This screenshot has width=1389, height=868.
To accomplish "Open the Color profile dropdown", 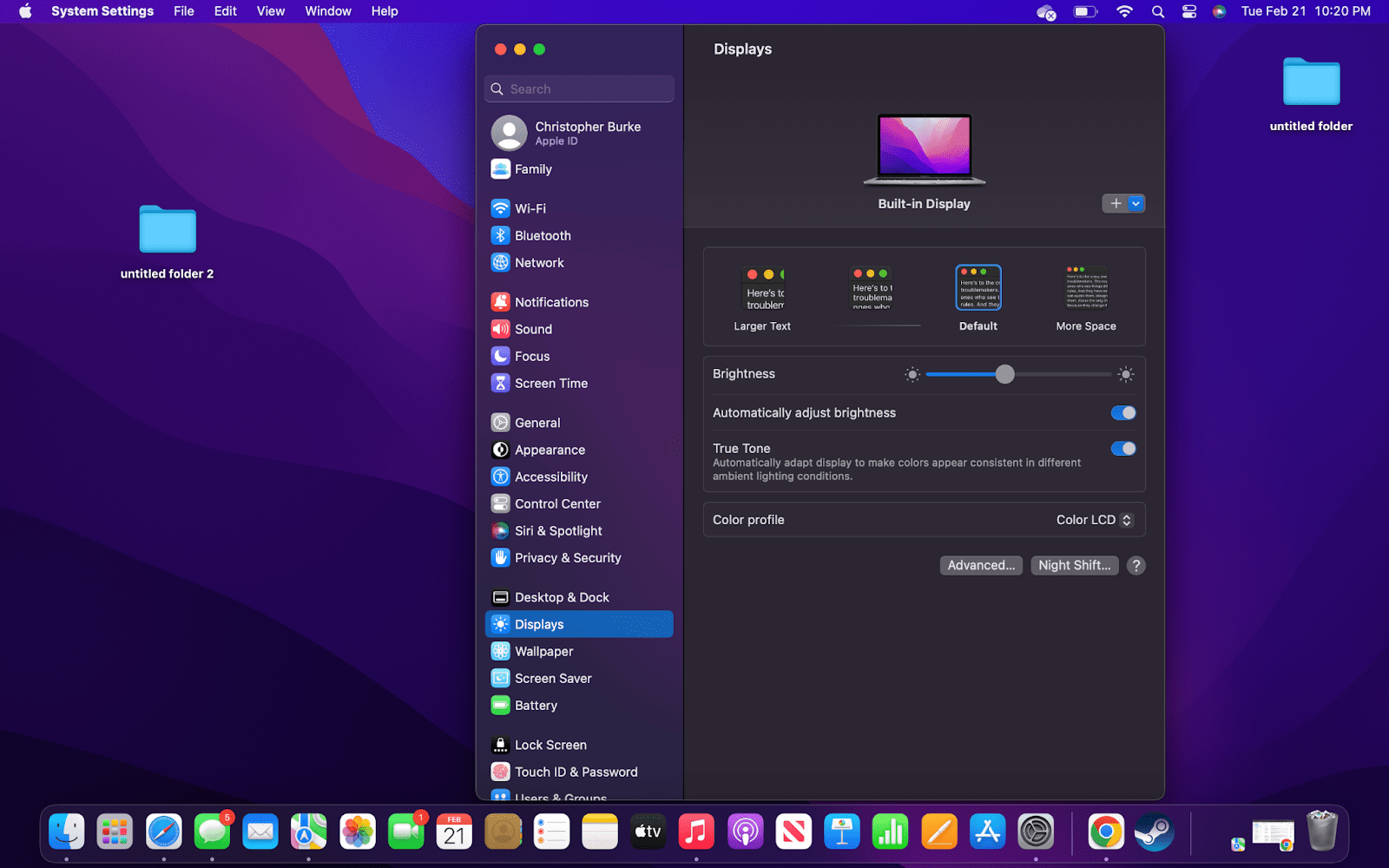I will [x=1093, y=519].
